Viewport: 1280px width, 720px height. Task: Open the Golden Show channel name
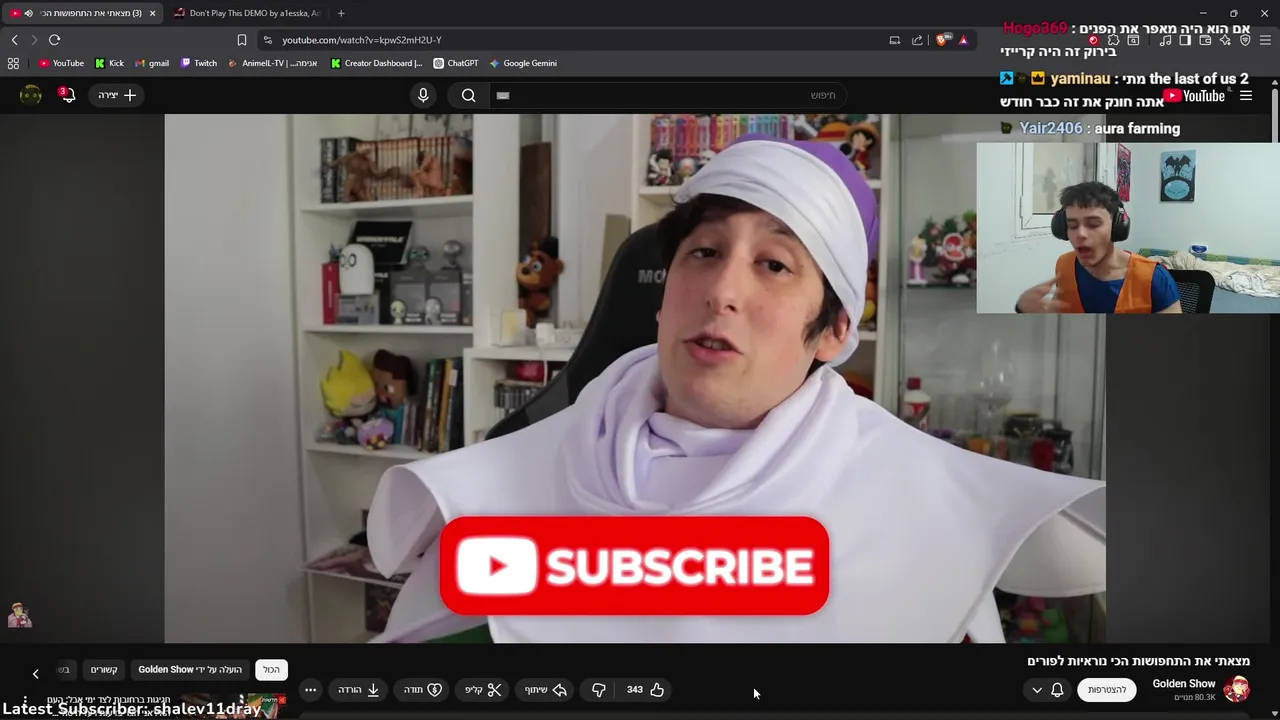[x=1183, y=684]
